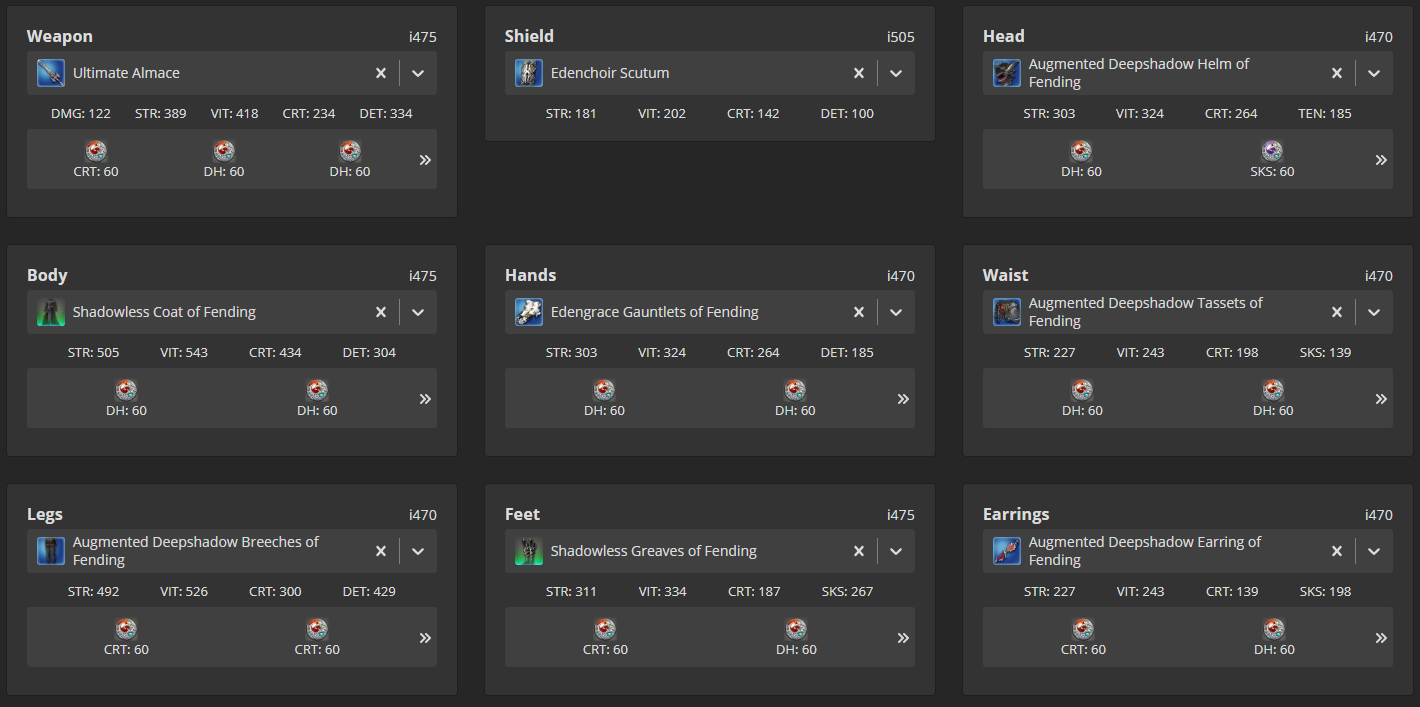The image size is (1420, 707).
Task: Remove the Edenchoir Scutum from Shield slot
Action: 859,73
